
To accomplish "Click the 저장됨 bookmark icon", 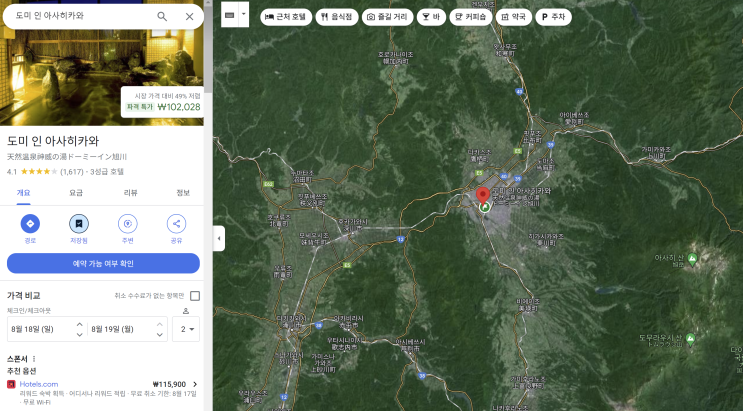I will [x=79, y=224].
